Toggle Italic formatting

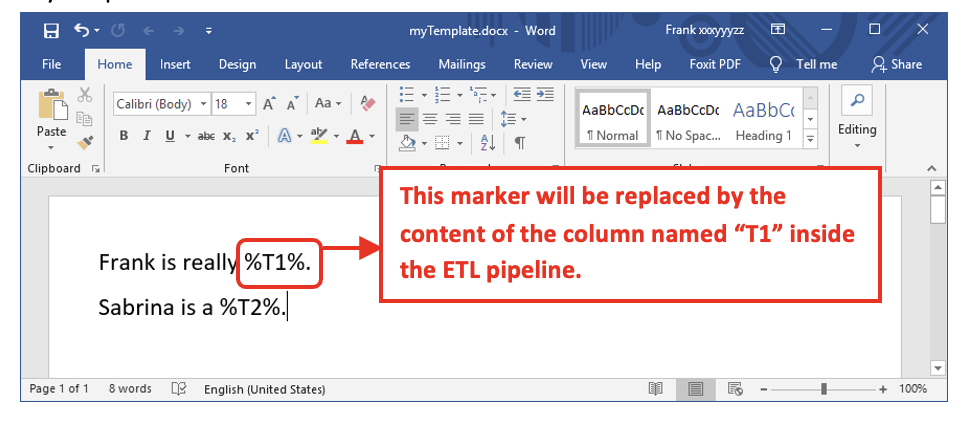tap(147, 136)
